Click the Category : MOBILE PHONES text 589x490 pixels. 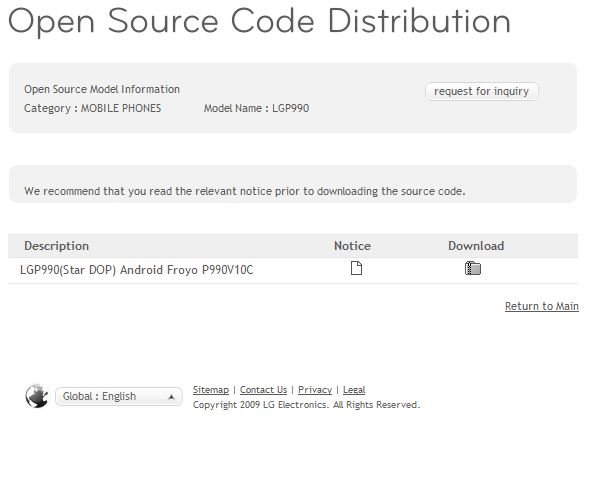92,108
